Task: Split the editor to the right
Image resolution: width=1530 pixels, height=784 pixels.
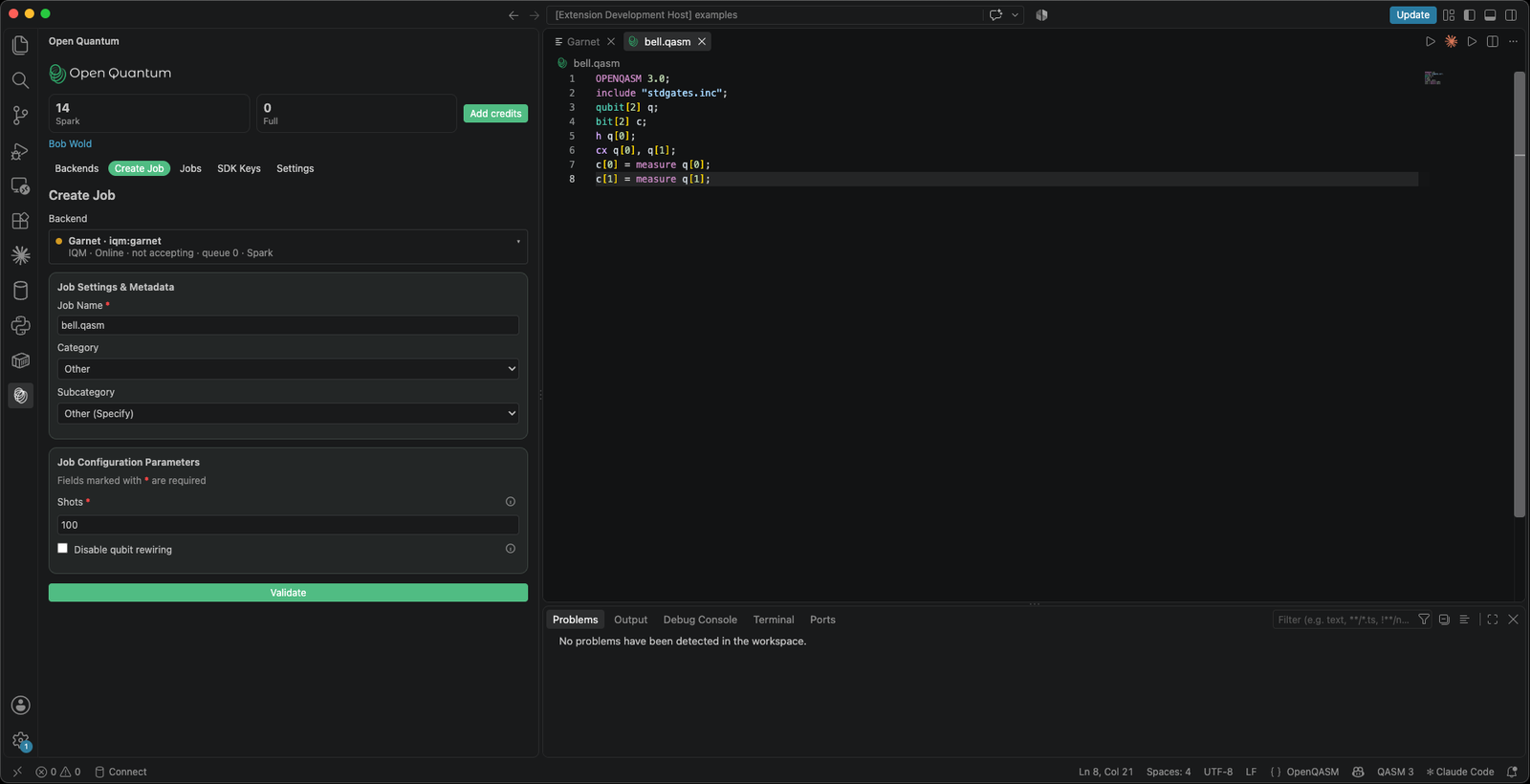Action: tap(1493, 41)
